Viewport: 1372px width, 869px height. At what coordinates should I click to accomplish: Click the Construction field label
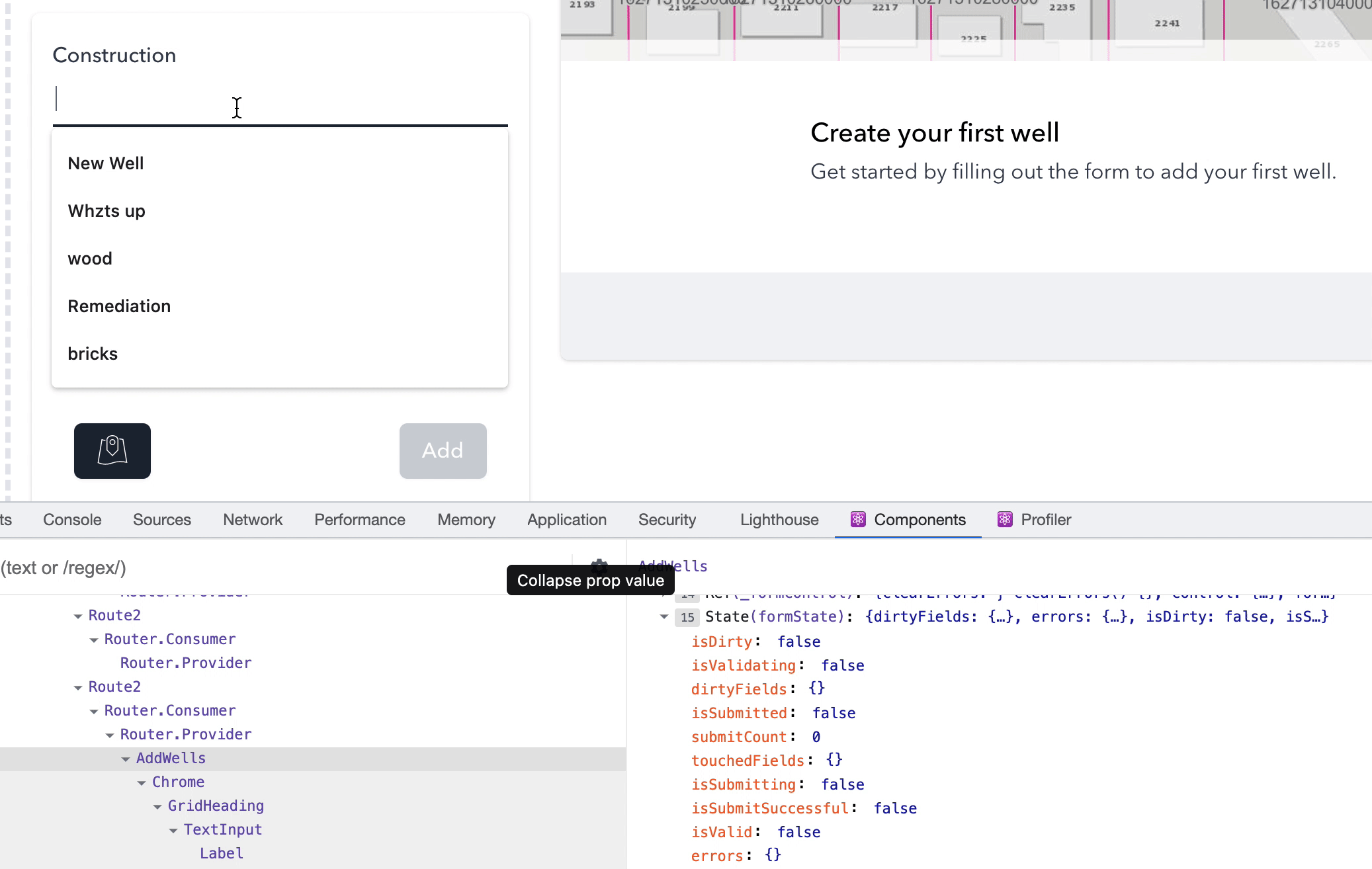(x=114, y=55)
